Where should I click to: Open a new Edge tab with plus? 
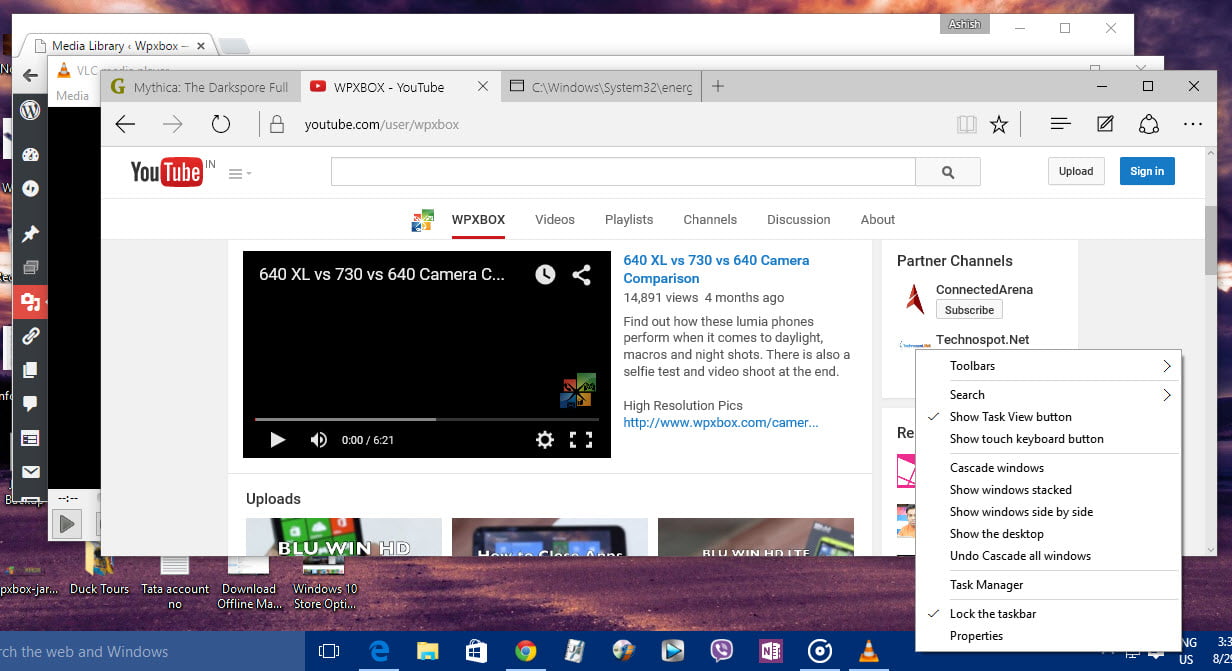point(718,86)
